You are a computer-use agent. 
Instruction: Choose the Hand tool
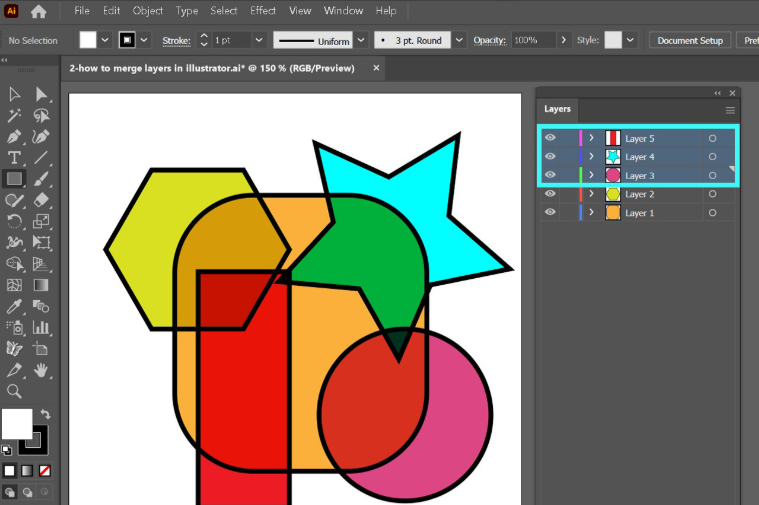(x=42, y=370)
